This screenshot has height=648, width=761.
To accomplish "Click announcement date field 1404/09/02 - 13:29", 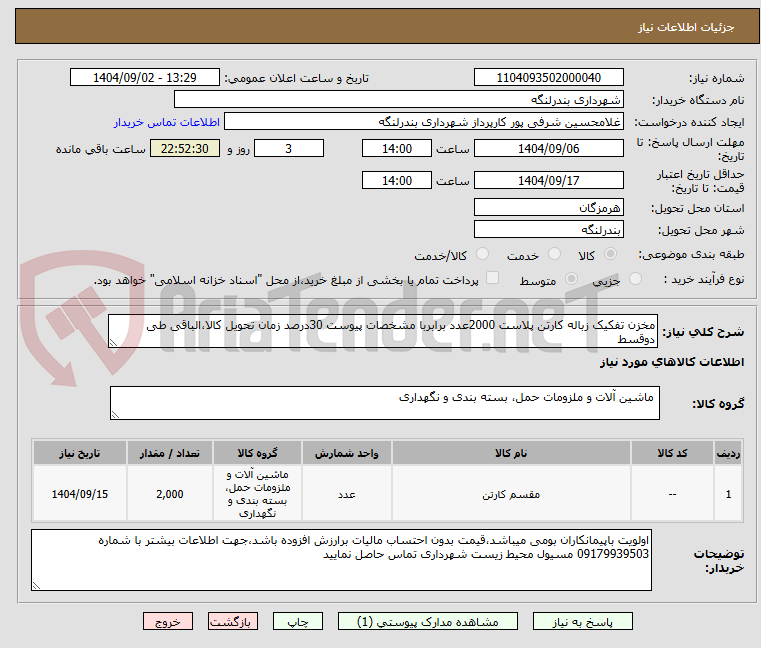I will click(x=145, y=78).
